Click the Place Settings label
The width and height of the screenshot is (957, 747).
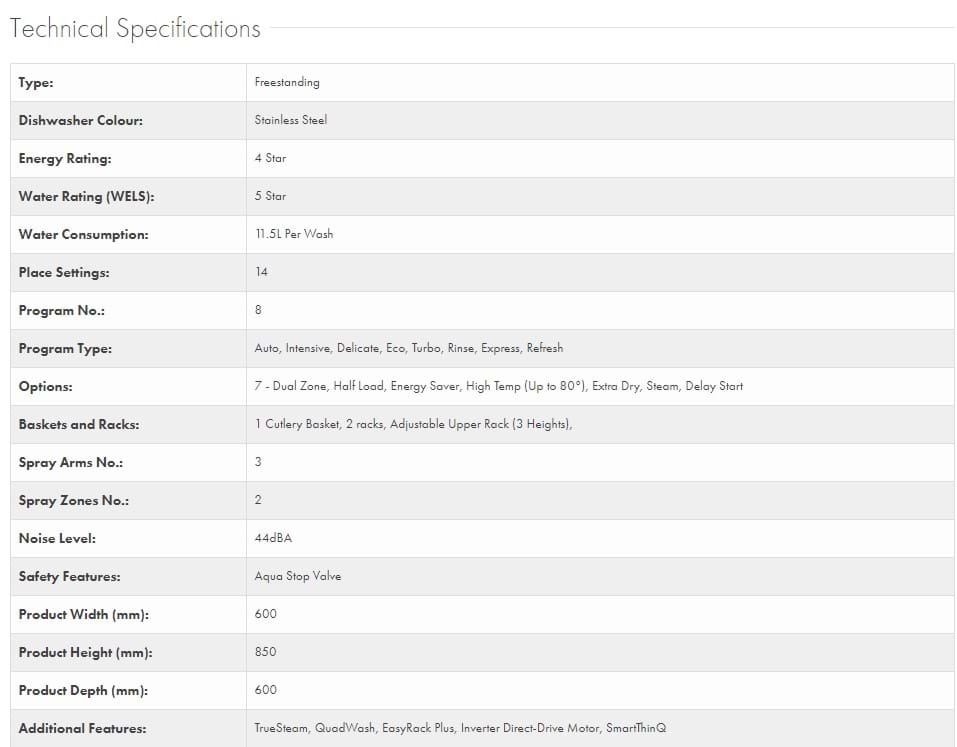64,273
